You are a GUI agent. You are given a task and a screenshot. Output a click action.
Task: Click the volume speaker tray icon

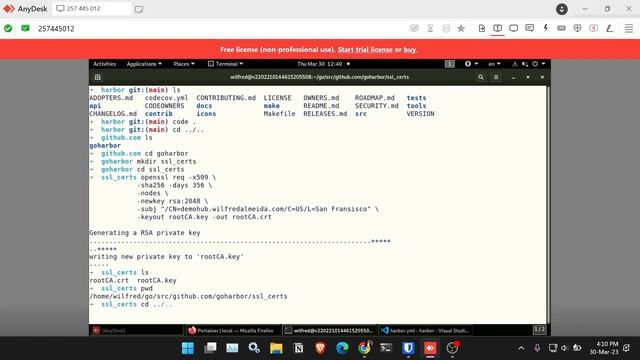tap(564, 348)
